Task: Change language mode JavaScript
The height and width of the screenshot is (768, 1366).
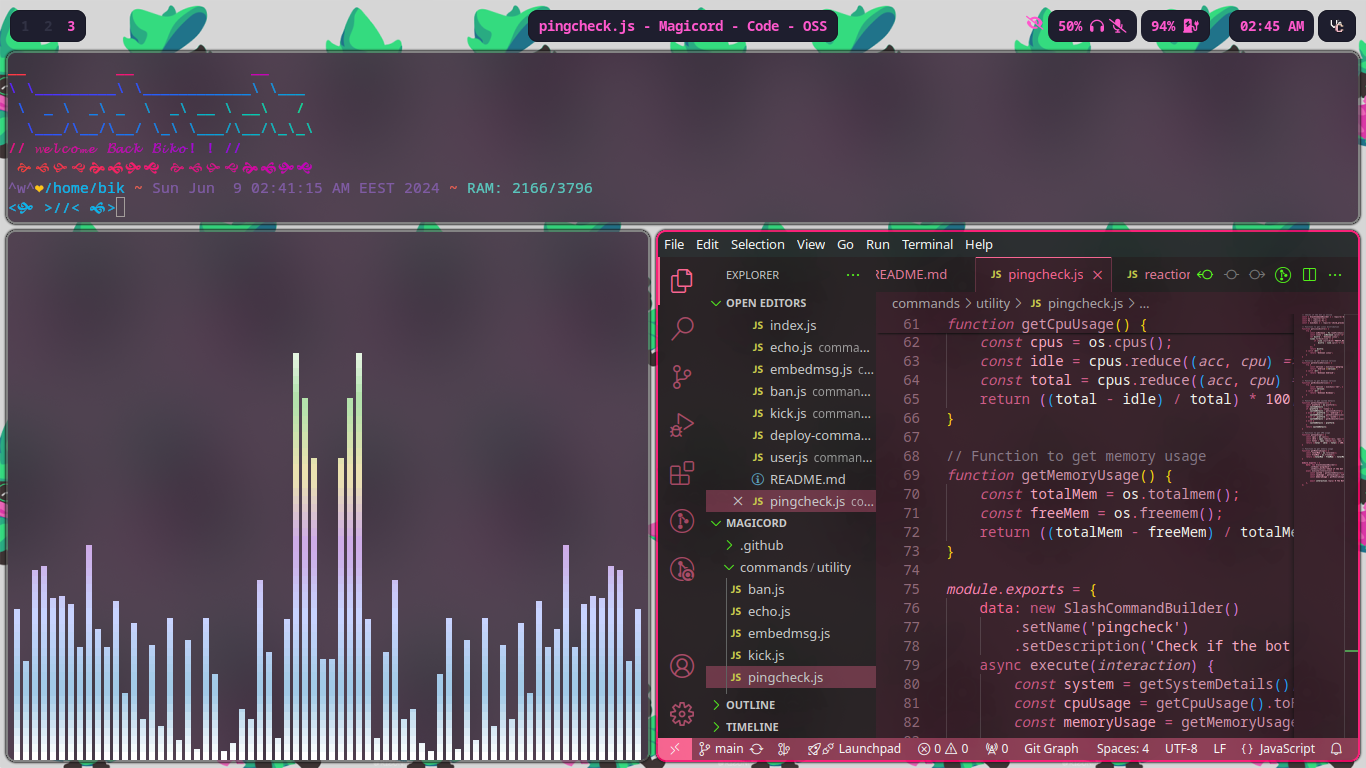Action: point(1278,748)
